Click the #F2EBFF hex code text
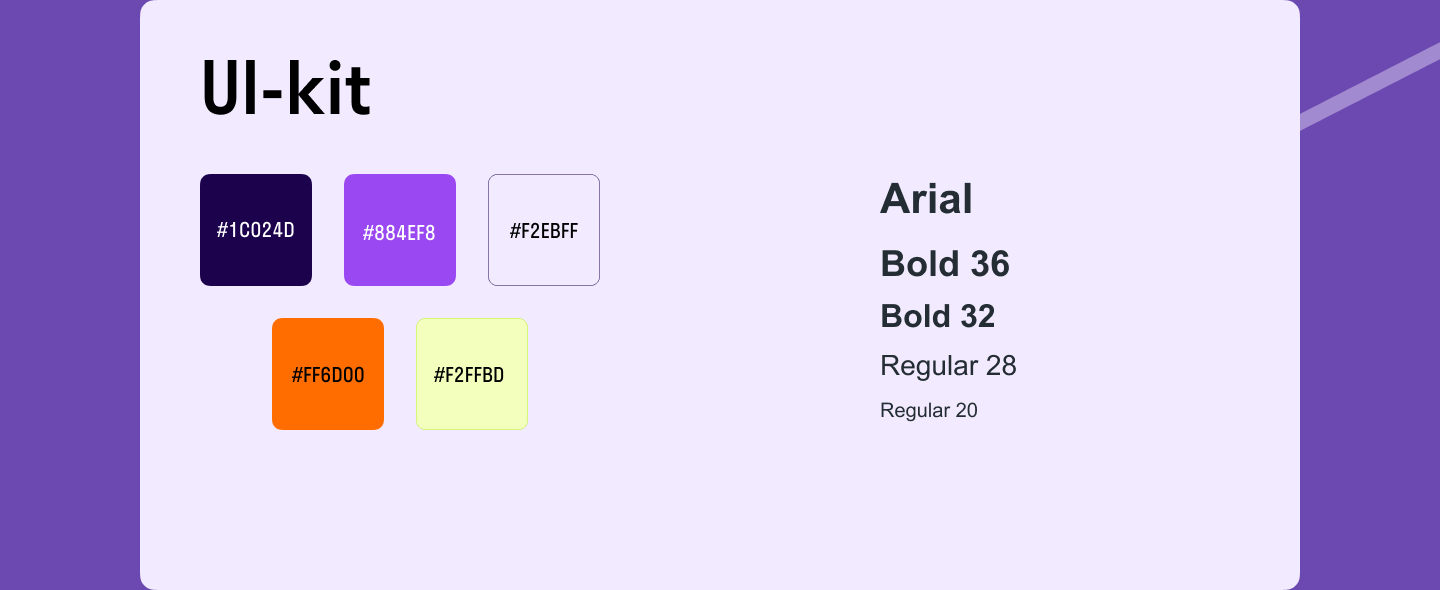 pos(544,231)
